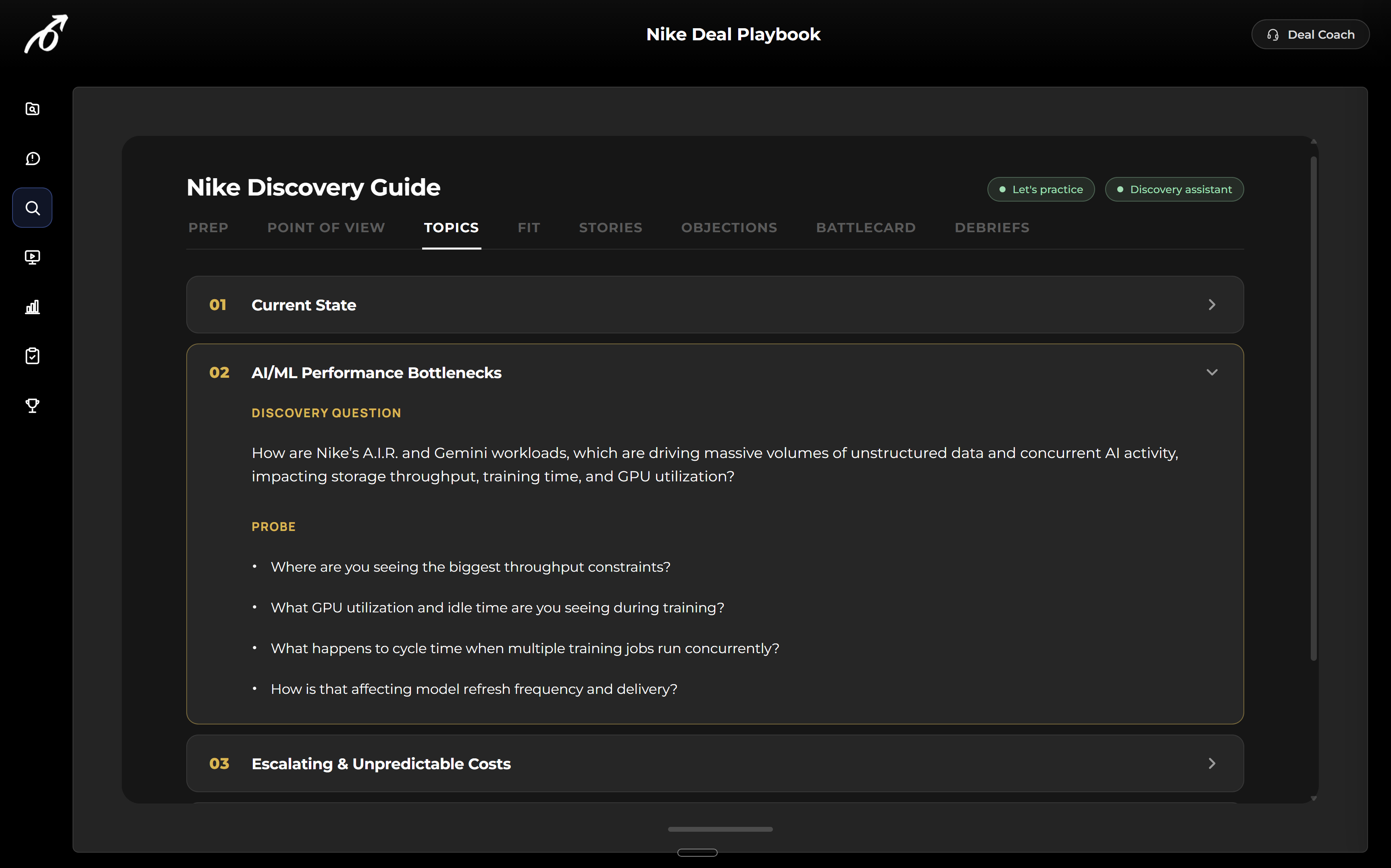Open the DEBRIEFS tab
1391x868 pixels.
[x=992, y=228]
